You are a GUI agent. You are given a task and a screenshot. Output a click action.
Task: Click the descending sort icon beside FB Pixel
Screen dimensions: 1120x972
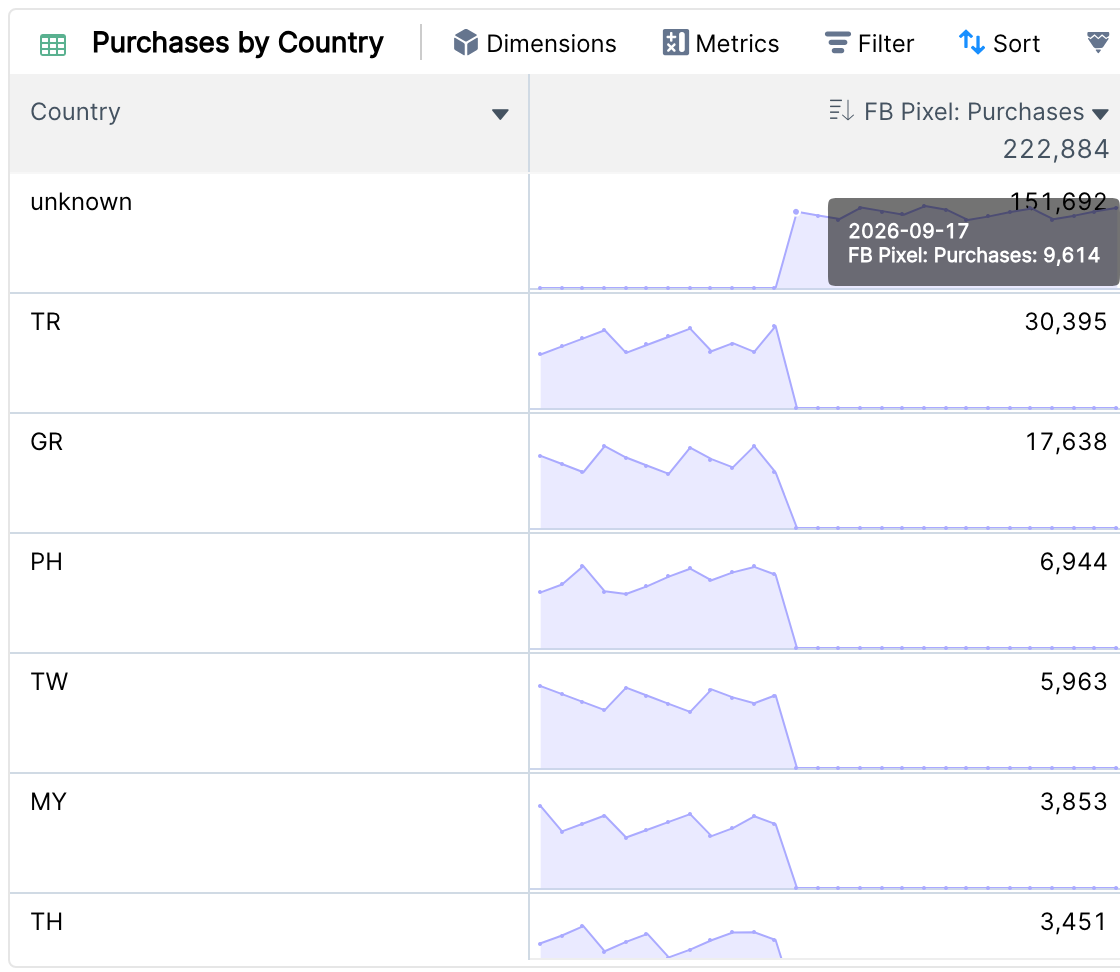tap(841, 111)
